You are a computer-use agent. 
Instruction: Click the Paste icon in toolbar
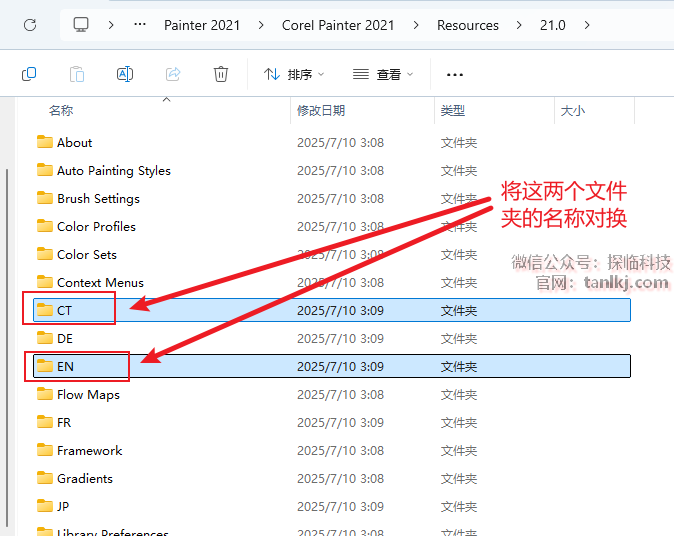pos(77,74)
